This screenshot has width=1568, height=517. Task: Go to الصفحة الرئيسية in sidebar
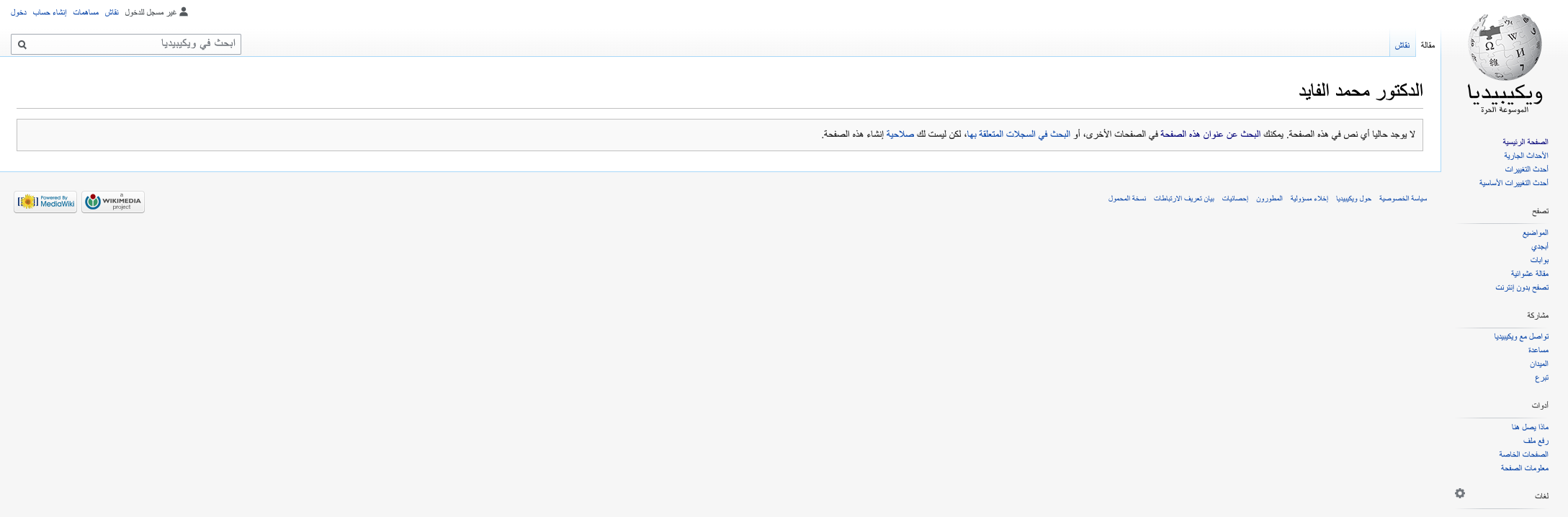click(x=1525, y=142)
